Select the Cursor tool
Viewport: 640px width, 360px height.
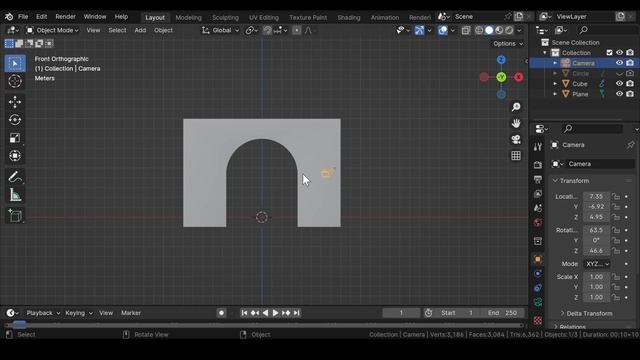point(15,81)
